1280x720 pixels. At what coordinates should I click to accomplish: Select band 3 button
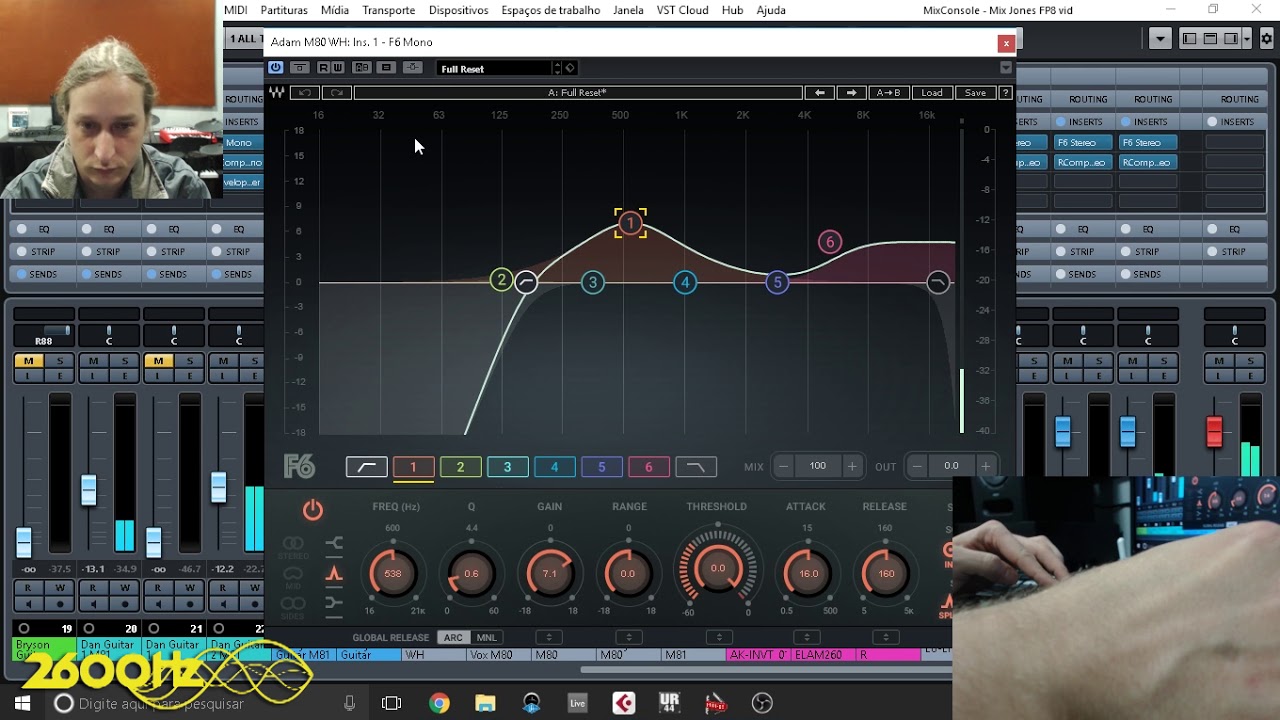coord(507,467)
